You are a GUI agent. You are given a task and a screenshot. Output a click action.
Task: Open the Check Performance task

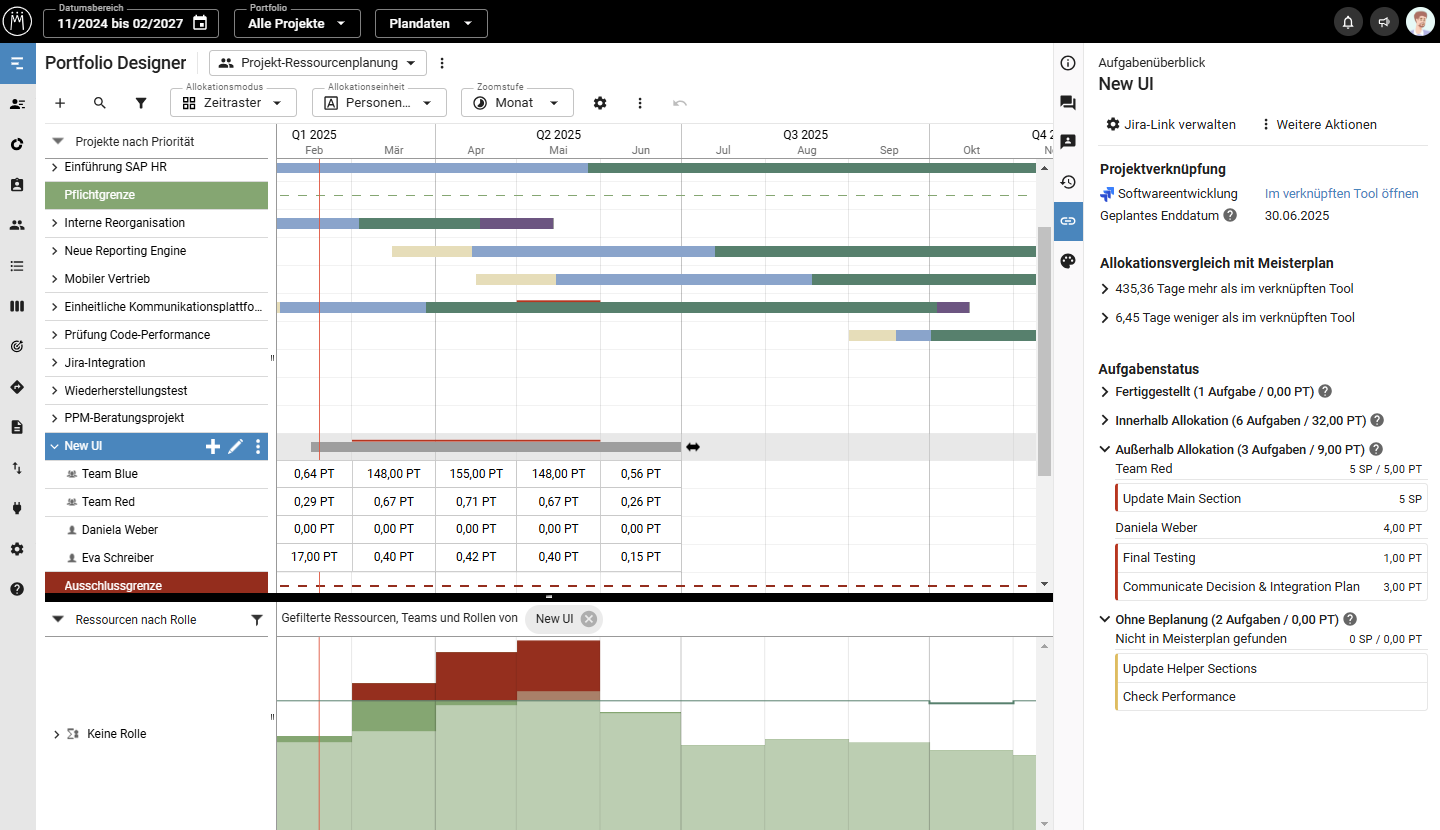[x=1272, y=697]
